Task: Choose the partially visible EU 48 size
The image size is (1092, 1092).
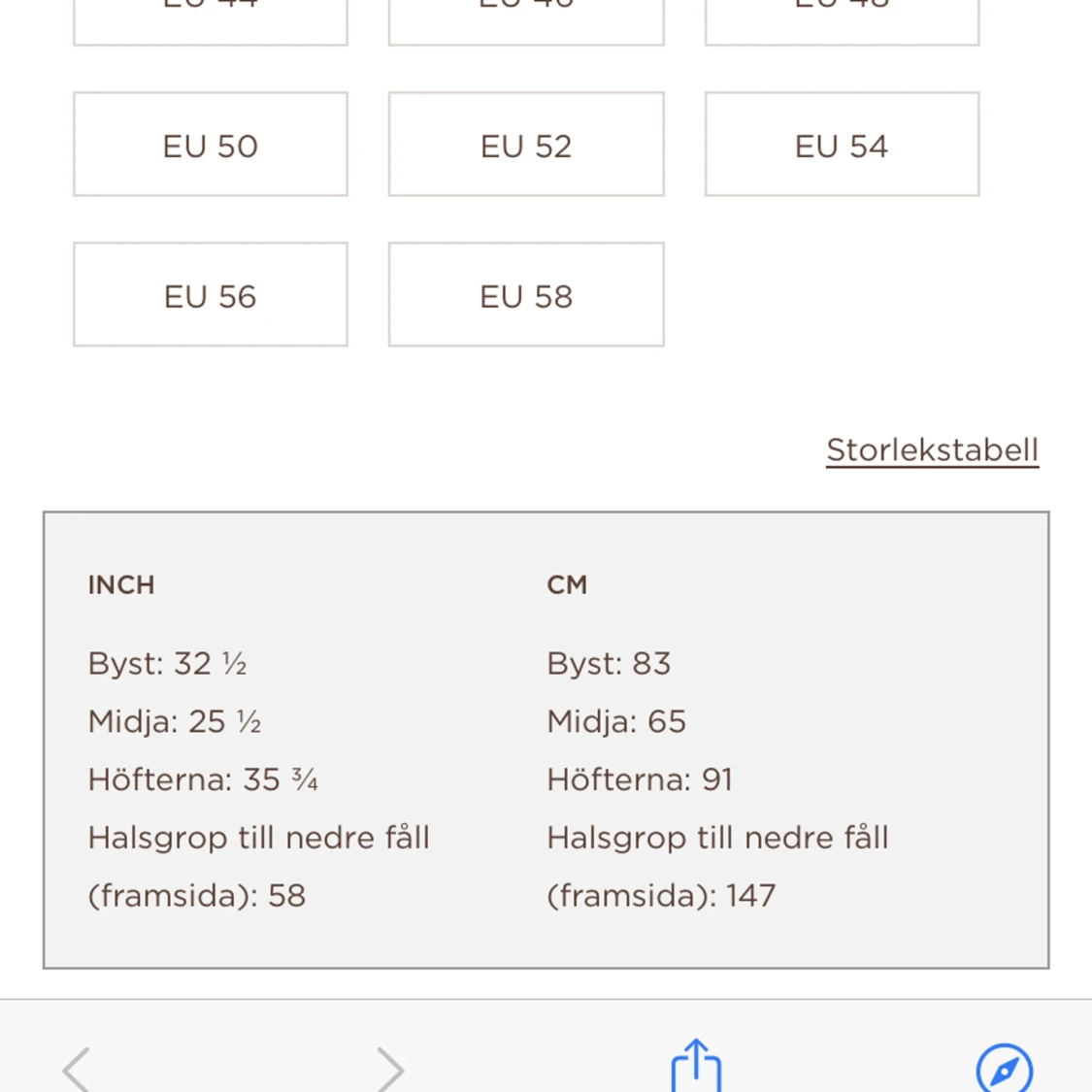Action: 842,19
